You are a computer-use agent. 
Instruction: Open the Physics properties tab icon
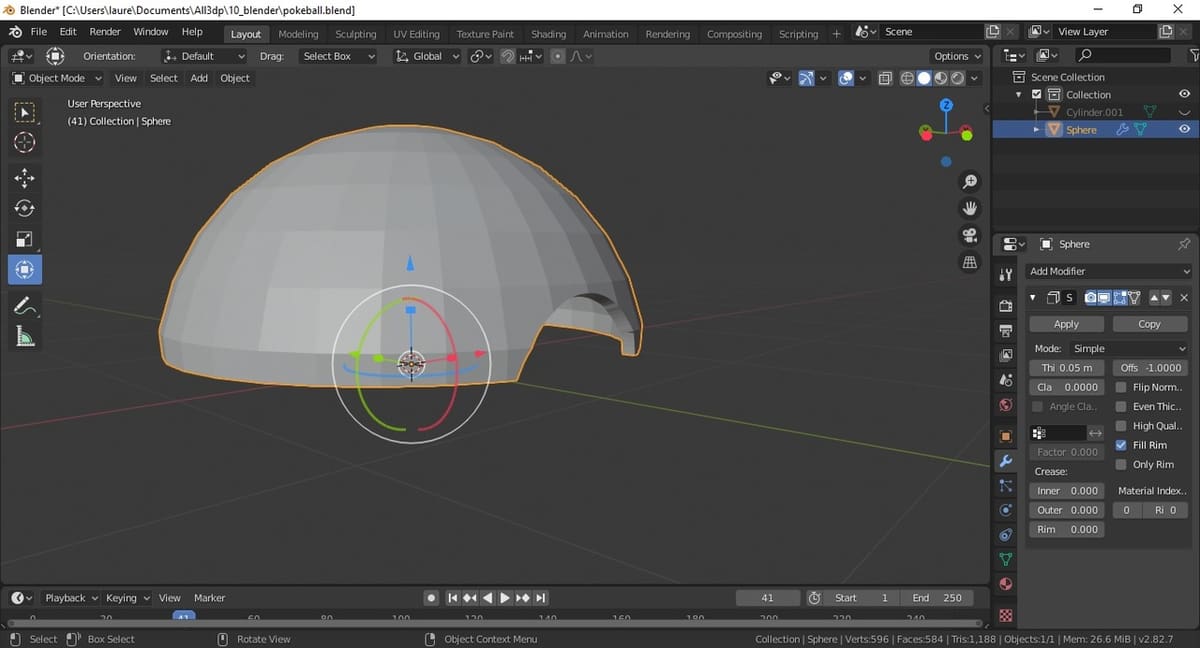point(1006,510)
